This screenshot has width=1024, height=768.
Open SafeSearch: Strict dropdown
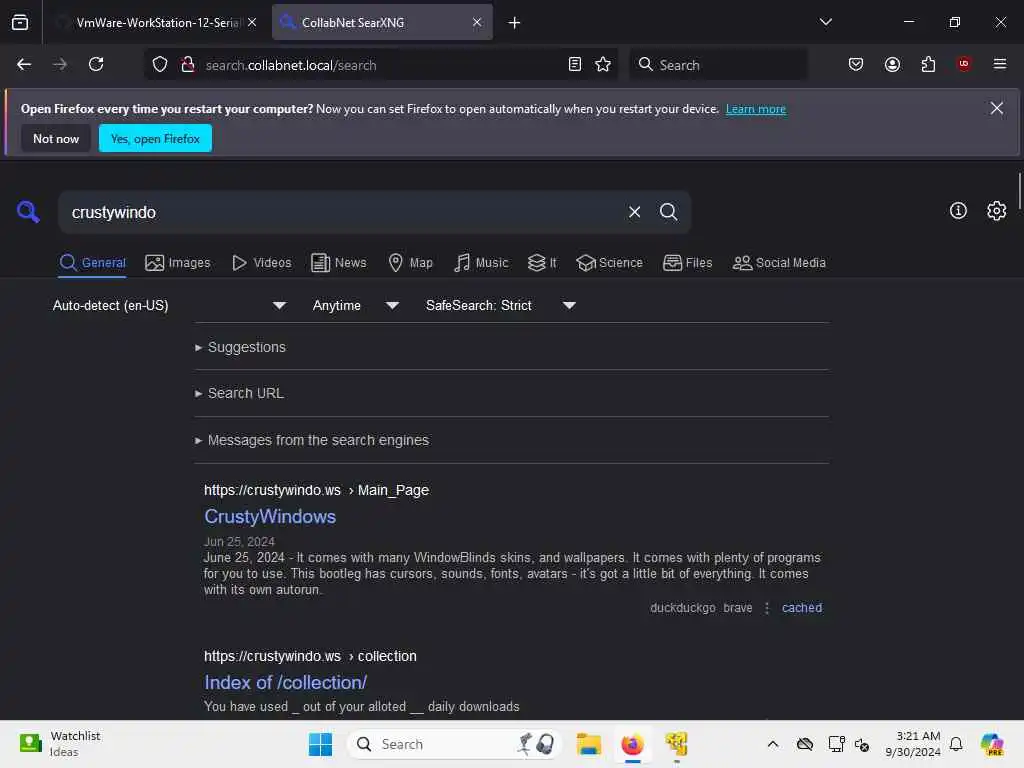[x=500, y=305]
